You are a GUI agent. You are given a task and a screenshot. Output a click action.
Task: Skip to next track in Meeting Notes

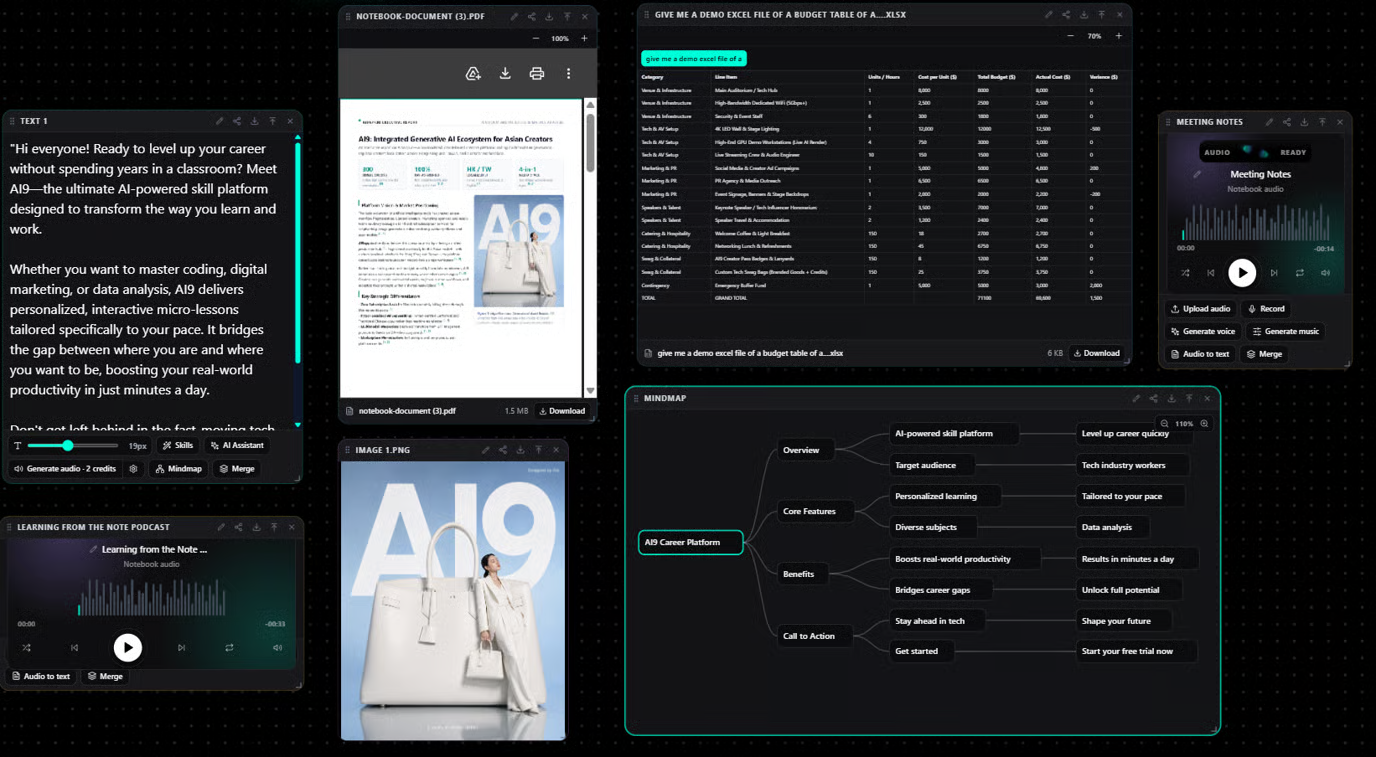coord(1274,273)
